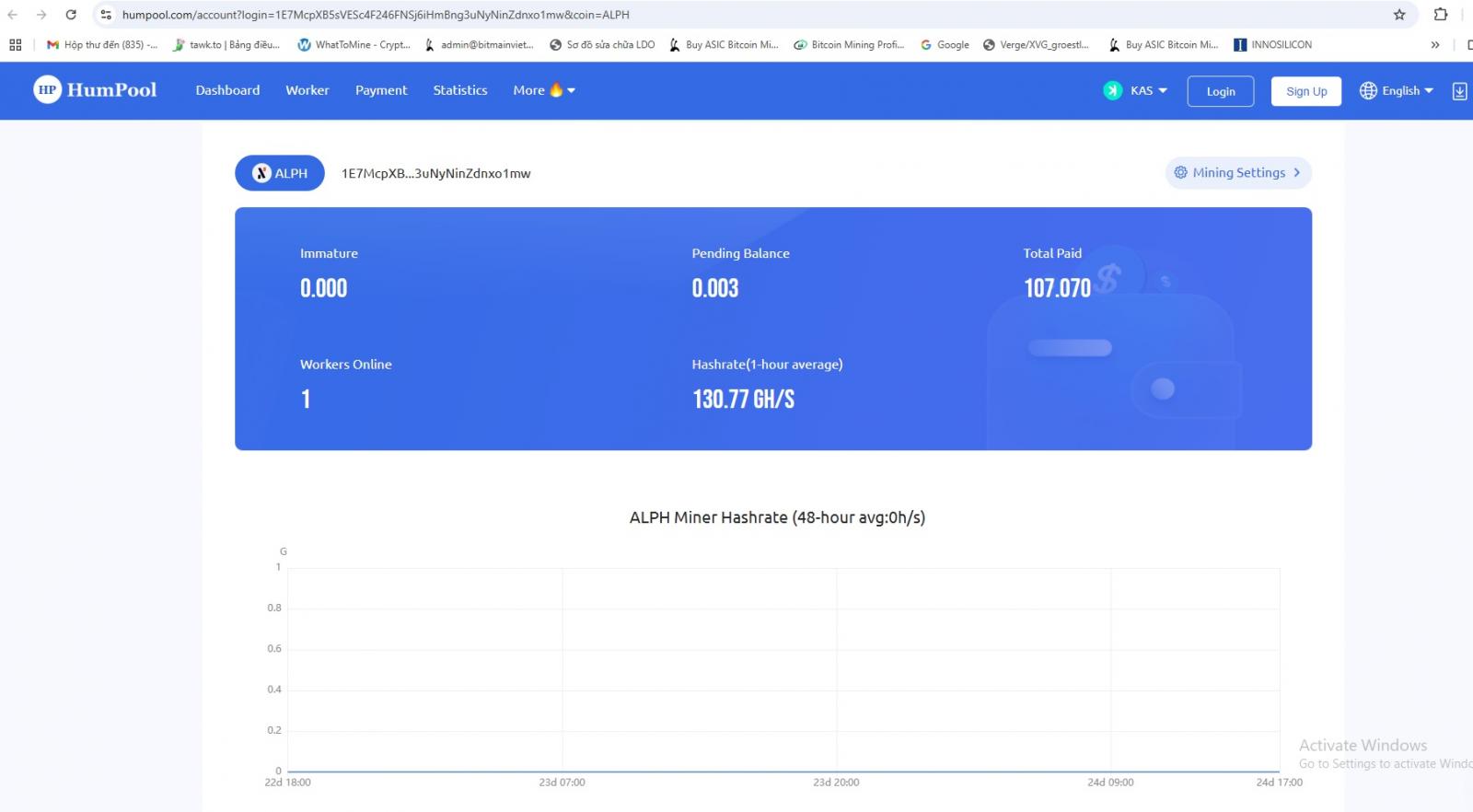
Task: Click the KAS coin icon
Action: (x=1113, y=90)
